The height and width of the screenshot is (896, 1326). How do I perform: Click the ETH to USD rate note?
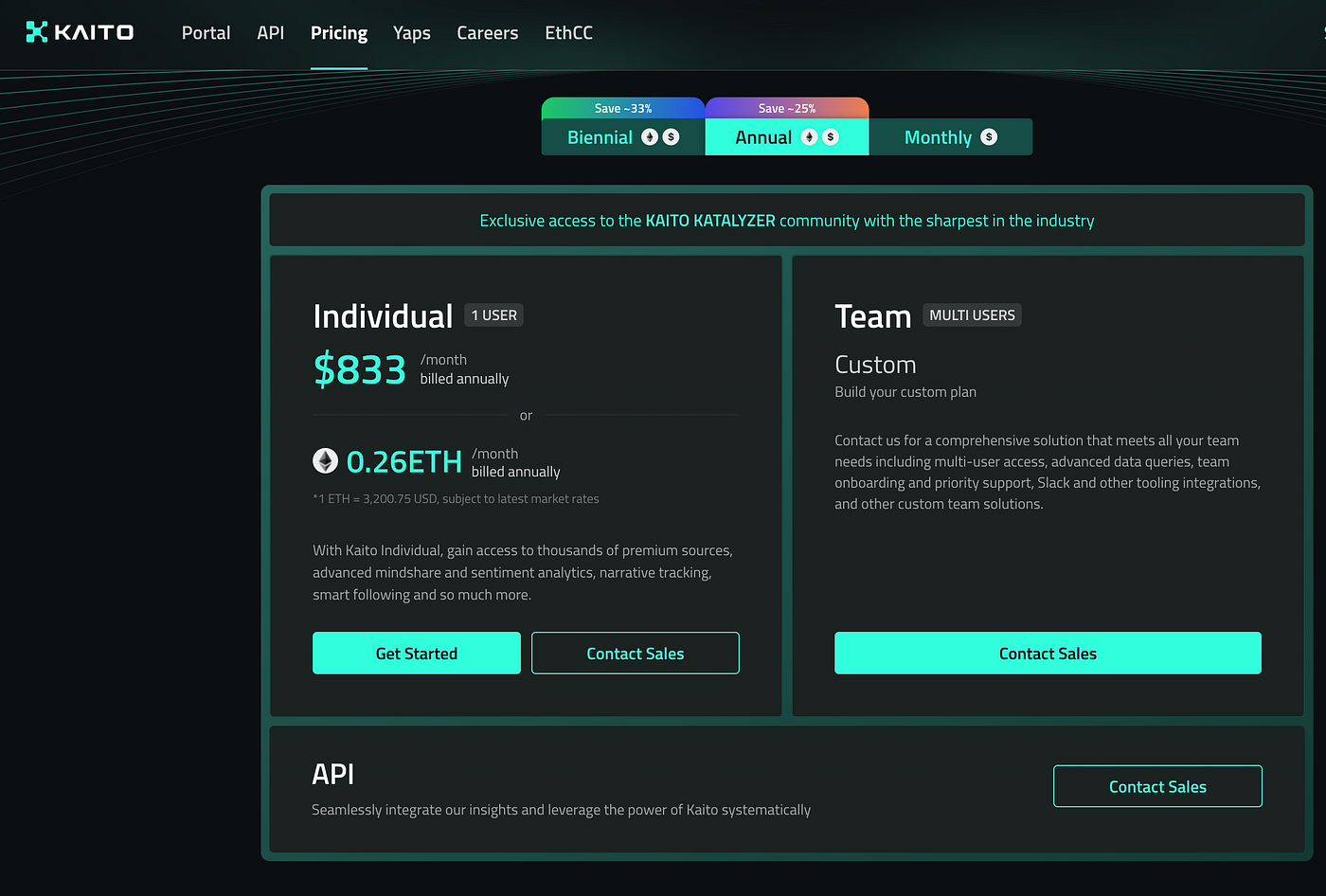click(456, 499)
